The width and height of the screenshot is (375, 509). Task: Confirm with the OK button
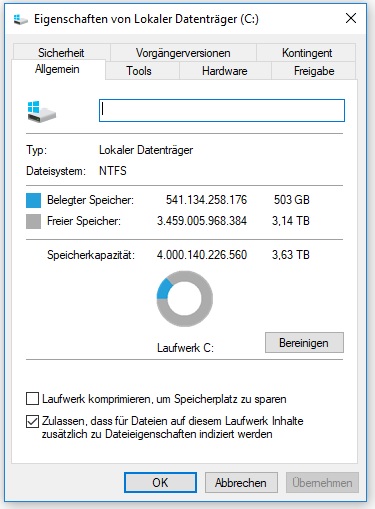(160, 482)
